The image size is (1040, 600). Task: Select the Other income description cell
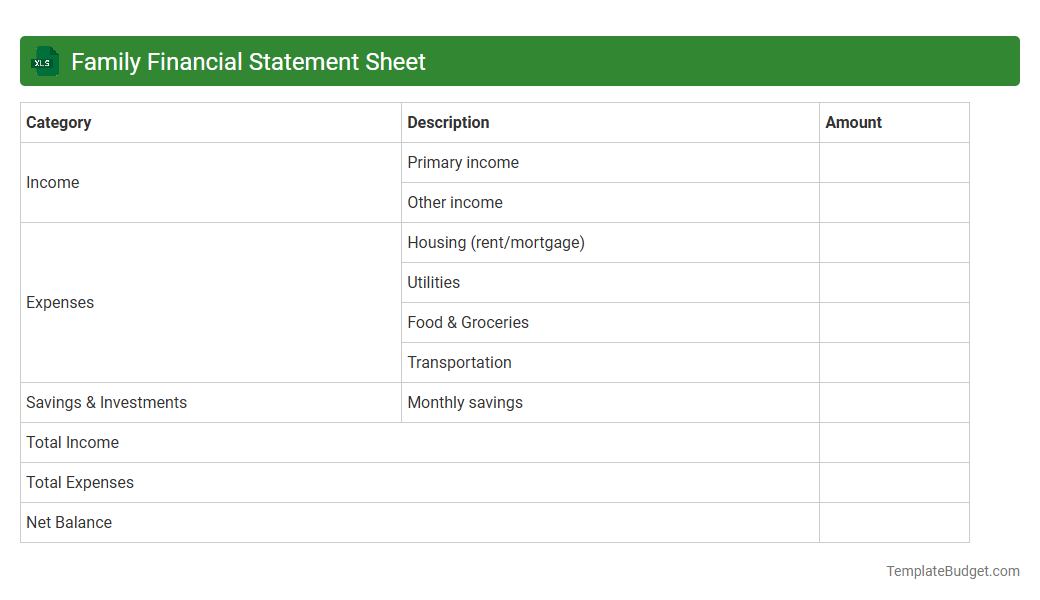click(455, 202)
